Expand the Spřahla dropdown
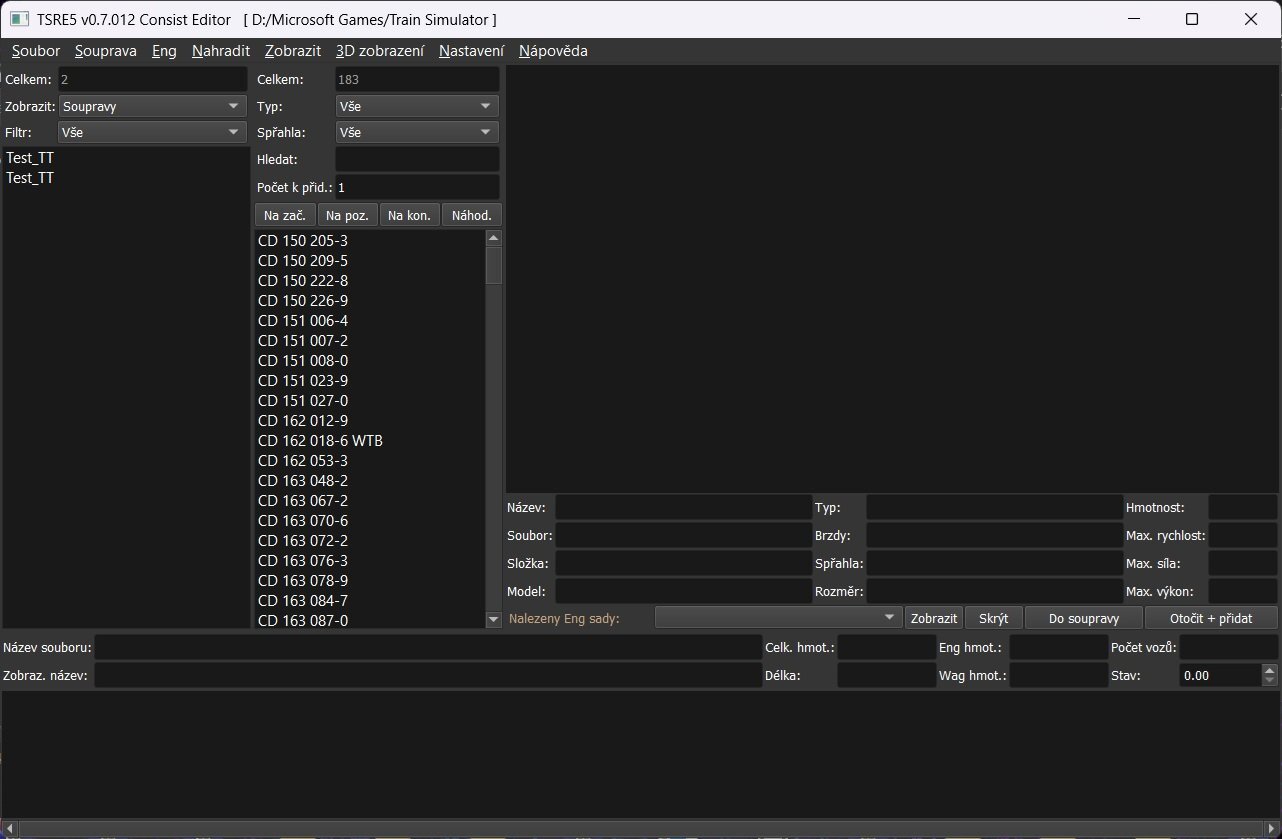Image resolution: width=1282 pixels, height=839 pixels. point(417,132)
